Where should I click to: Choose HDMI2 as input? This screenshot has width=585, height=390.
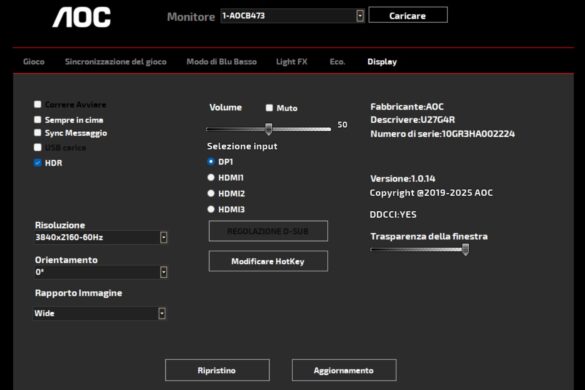[211, 193]
